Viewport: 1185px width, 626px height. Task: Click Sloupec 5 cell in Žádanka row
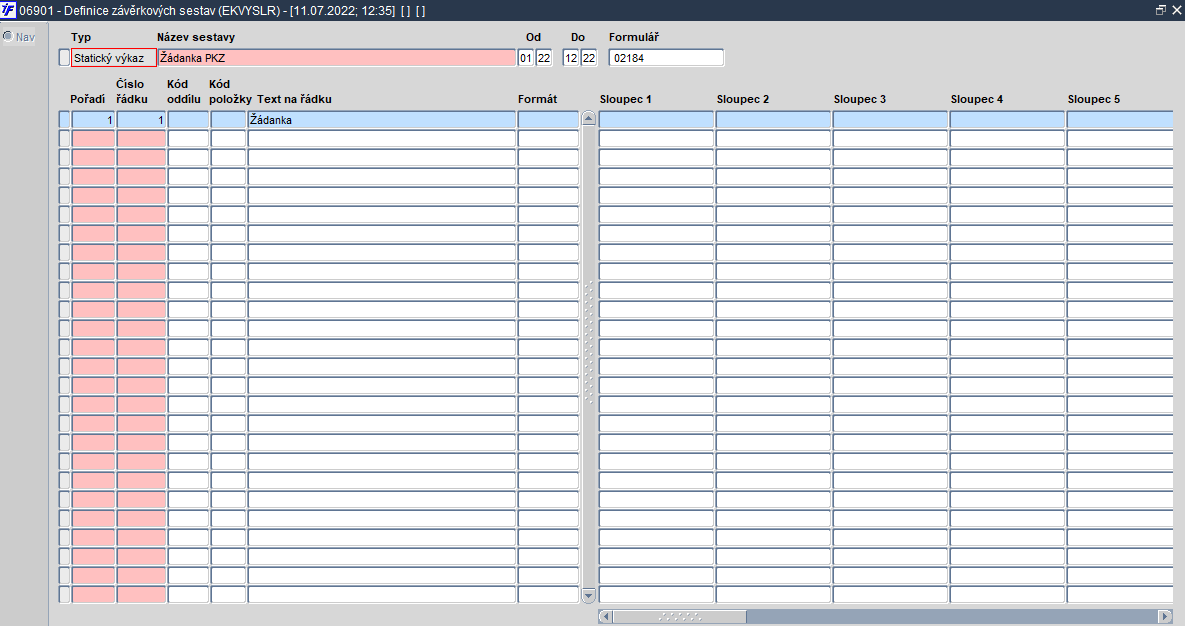[x=1120, y=119]
